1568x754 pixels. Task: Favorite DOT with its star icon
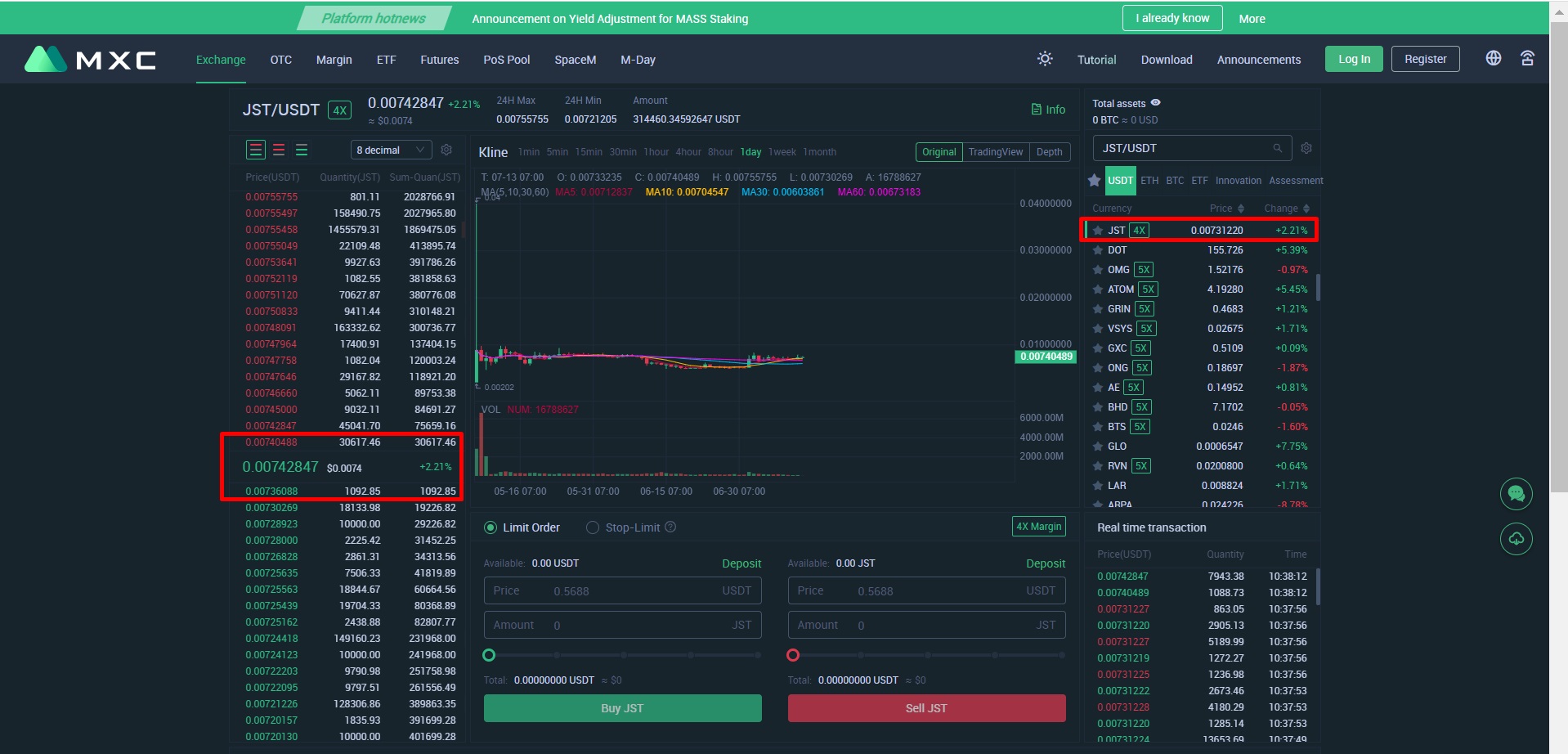point(1098,250)
